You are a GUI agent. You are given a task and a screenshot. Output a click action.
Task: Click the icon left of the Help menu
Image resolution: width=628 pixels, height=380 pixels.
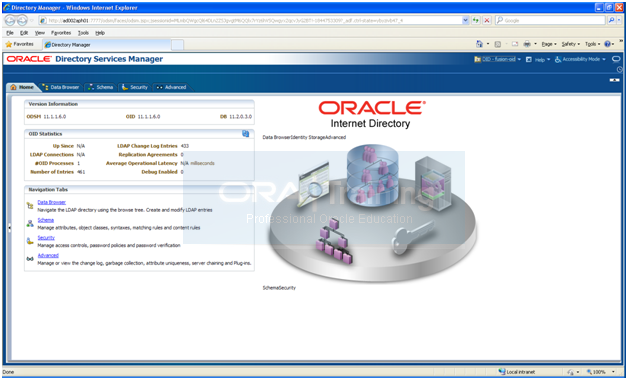529,59
